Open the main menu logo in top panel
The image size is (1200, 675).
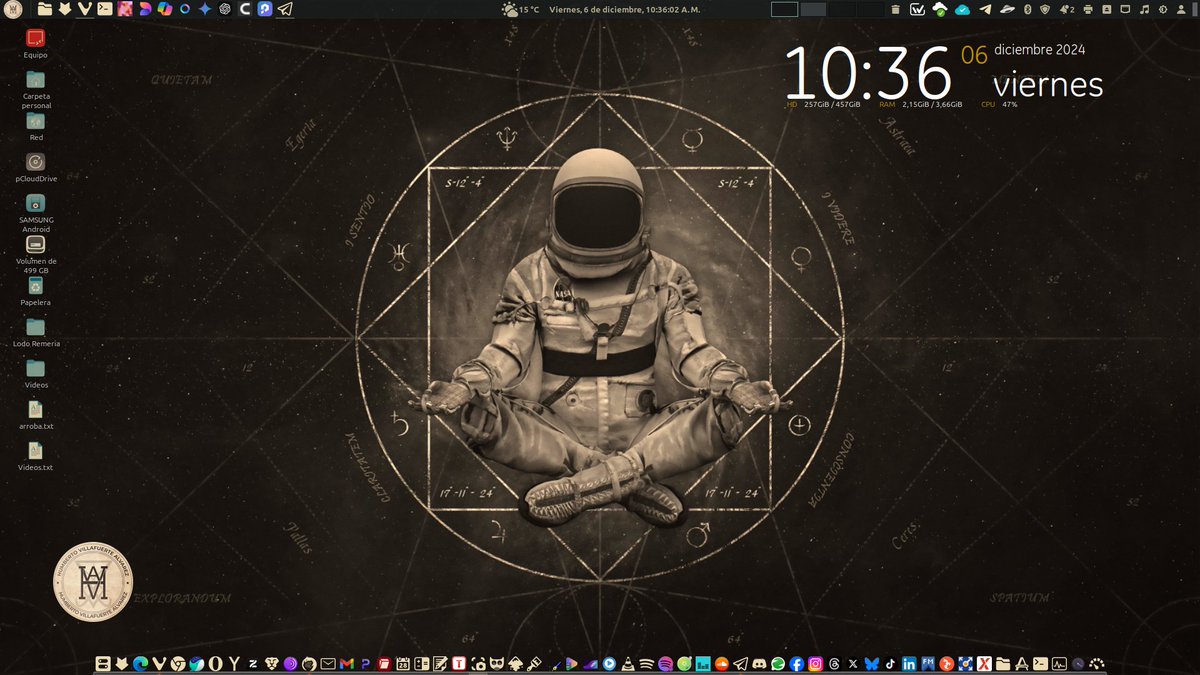[x=13, y=9]
